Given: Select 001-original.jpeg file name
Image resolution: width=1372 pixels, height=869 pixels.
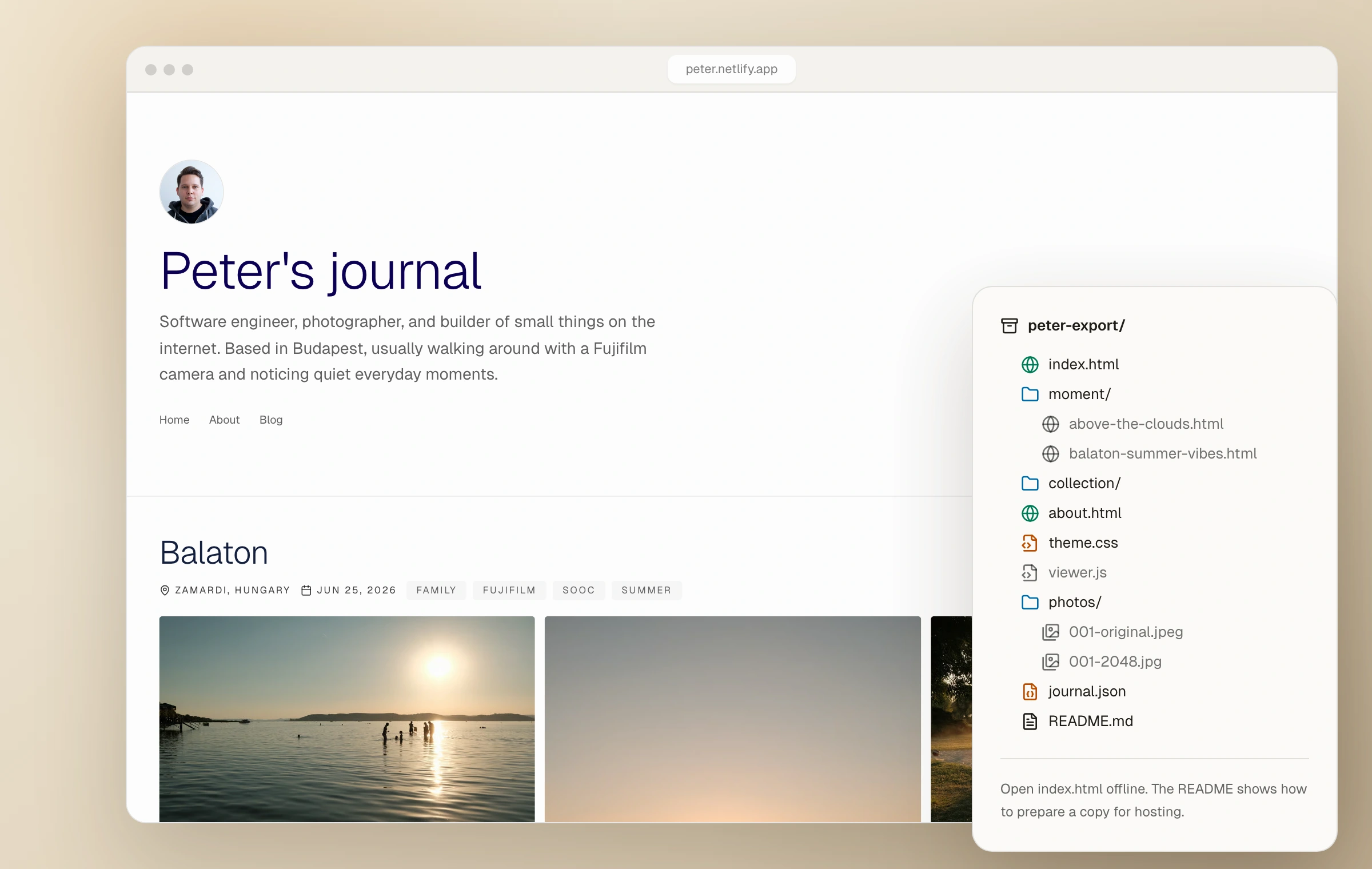Looking at the screenshot, I should [x=1126, y=632].
